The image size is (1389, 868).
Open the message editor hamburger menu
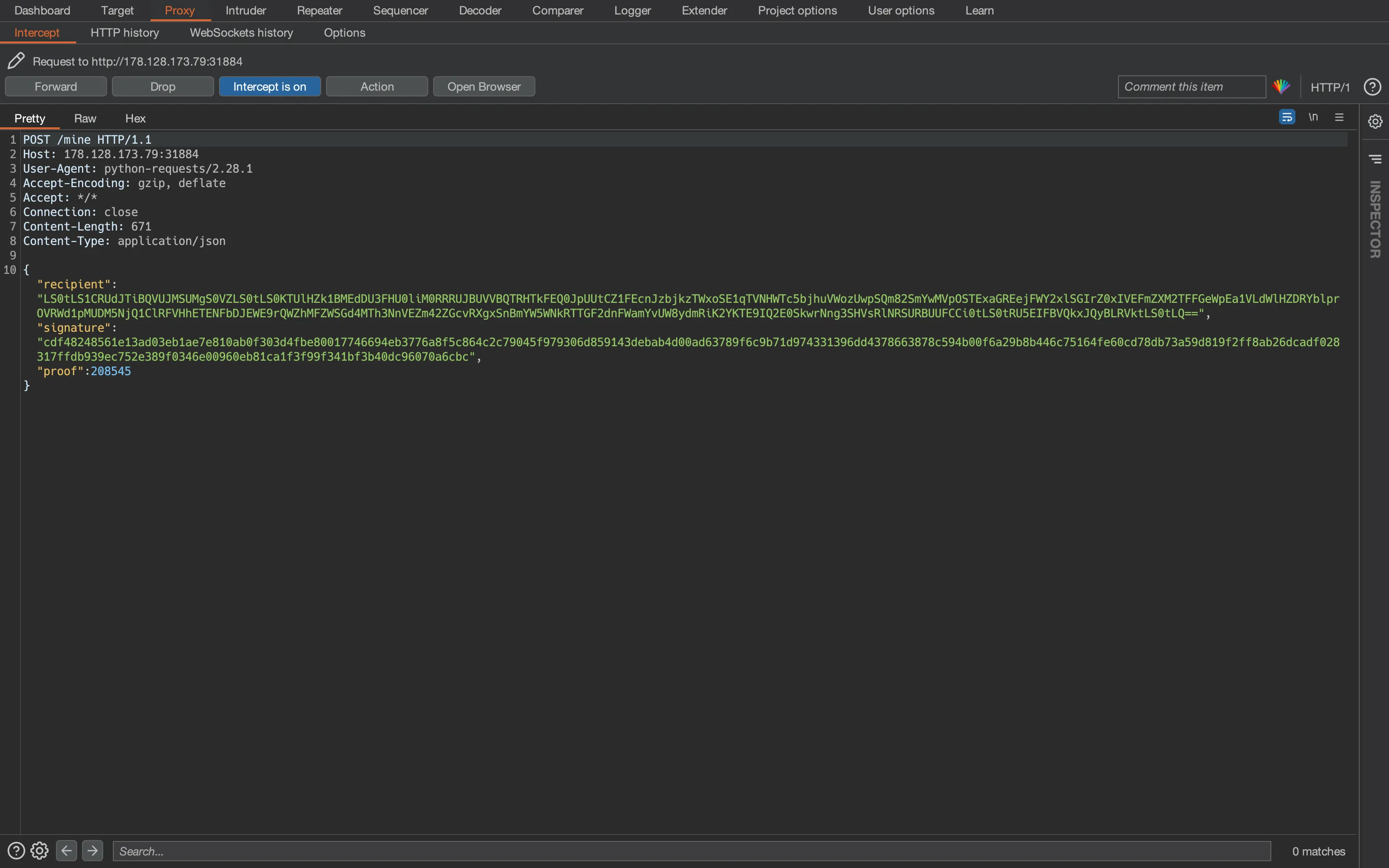tap(1339, 117)
